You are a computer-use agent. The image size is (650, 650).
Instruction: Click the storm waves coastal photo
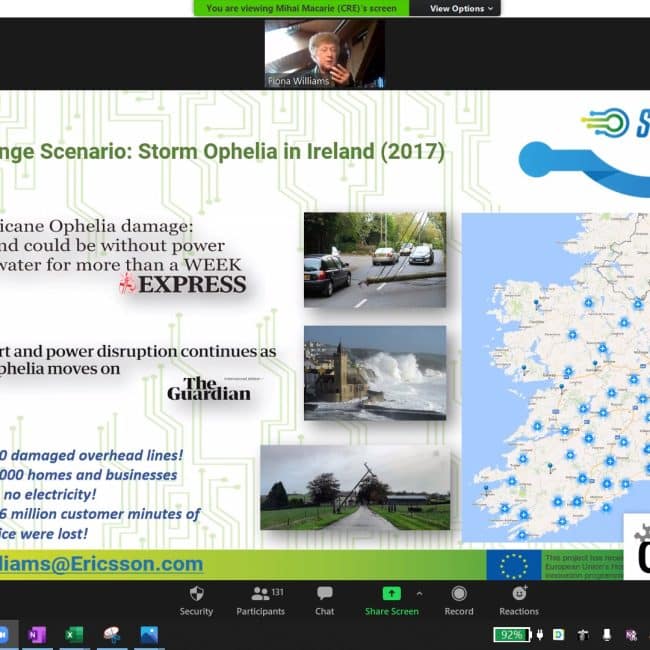[x=375, y=373]
